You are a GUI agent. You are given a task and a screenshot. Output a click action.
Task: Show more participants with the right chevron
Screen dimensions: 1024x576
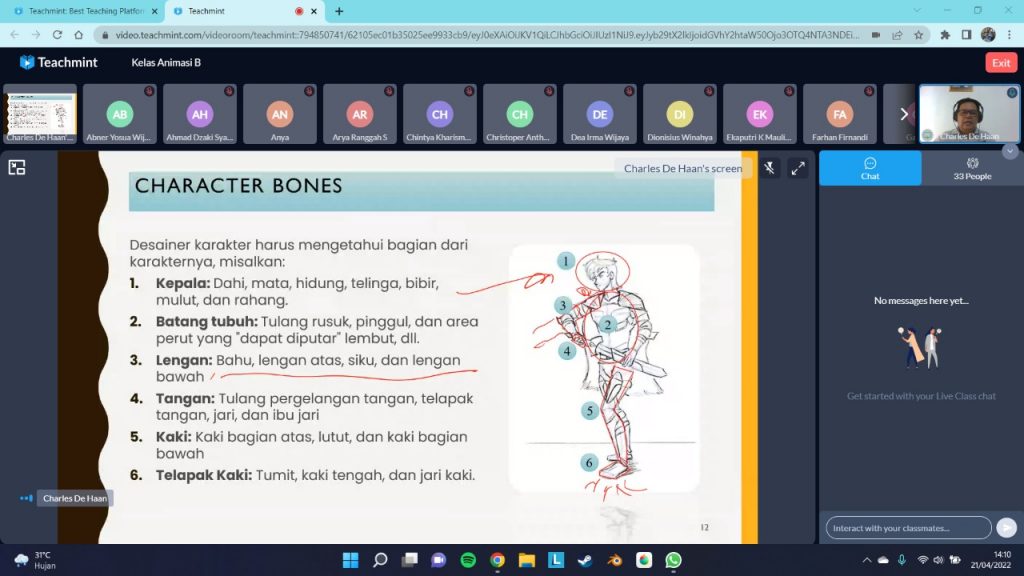(x=904, y=114)
